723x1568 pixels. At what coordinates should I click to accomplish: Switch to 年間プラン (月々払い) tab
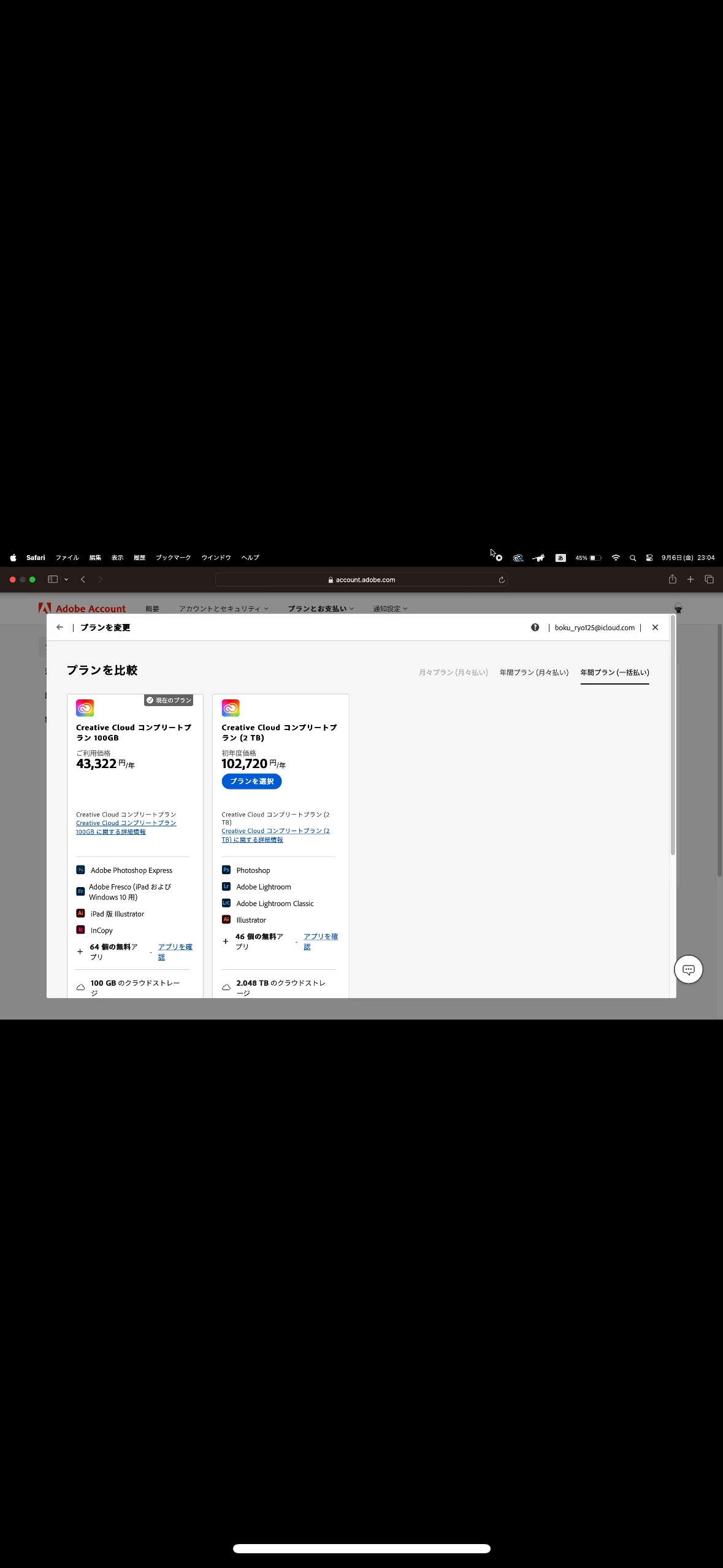[534, 672]
